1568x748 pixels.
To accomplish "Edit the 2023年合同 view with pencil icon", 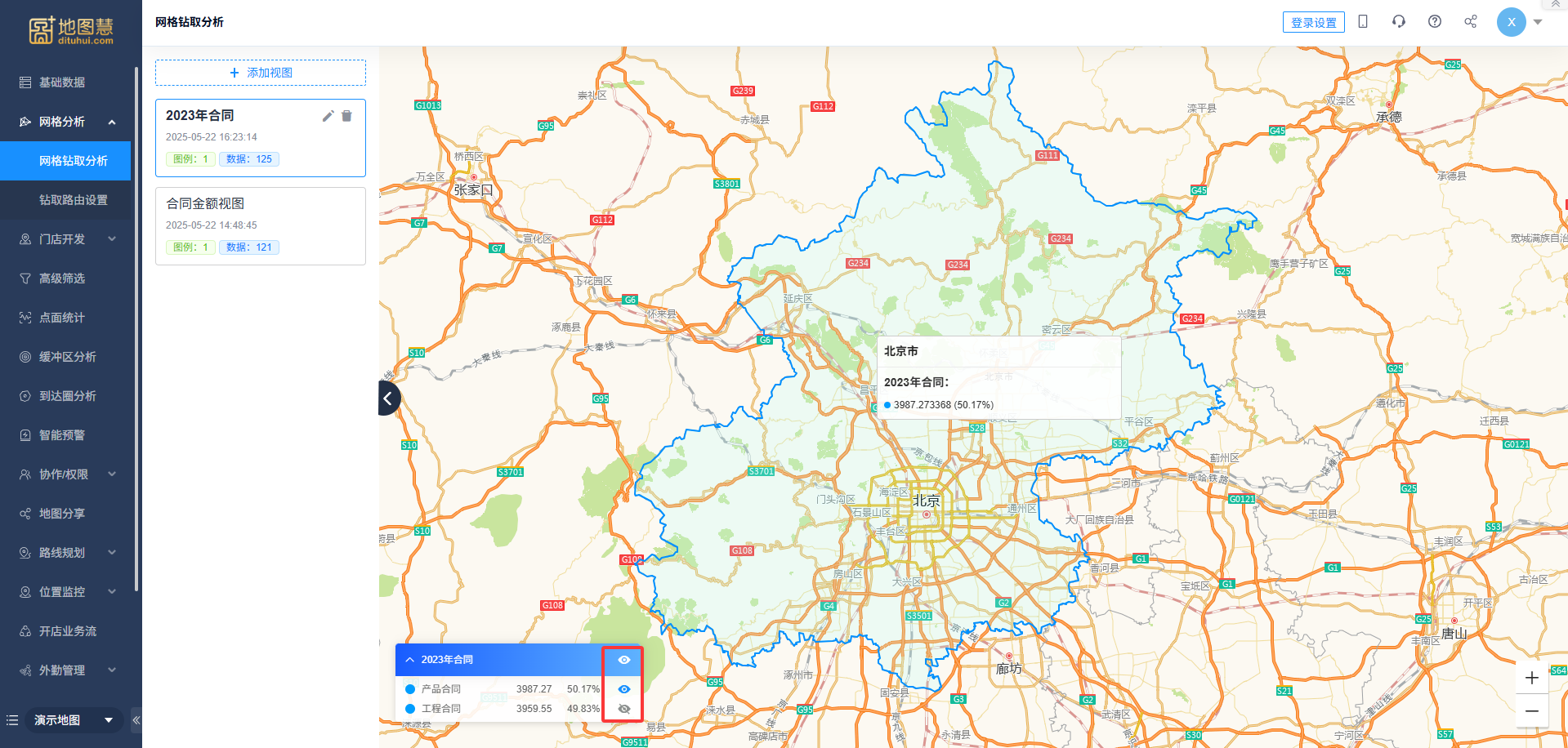I will click(x=328, y=116).
